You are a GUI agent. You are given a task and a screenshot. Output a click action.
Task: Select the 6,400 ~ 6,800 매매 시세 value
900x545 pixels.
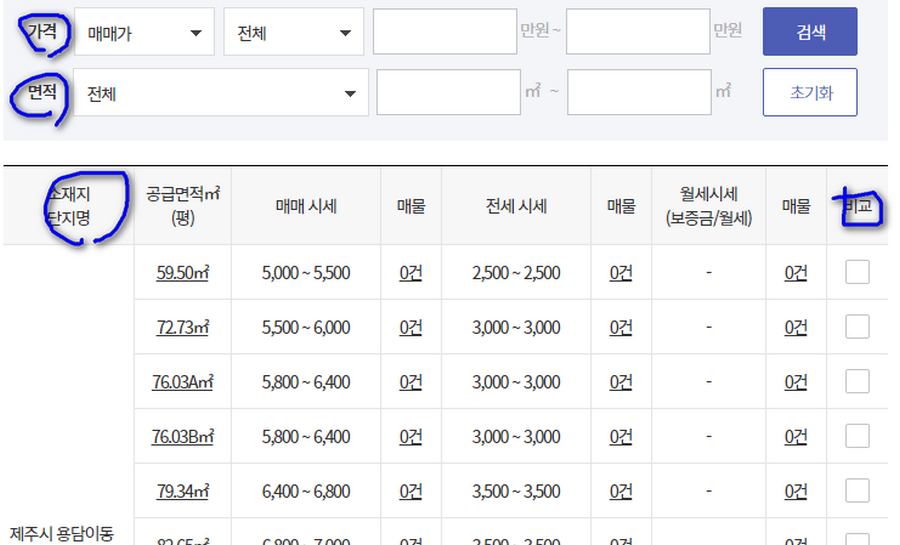pyautogui.click(x=306, y=491)
